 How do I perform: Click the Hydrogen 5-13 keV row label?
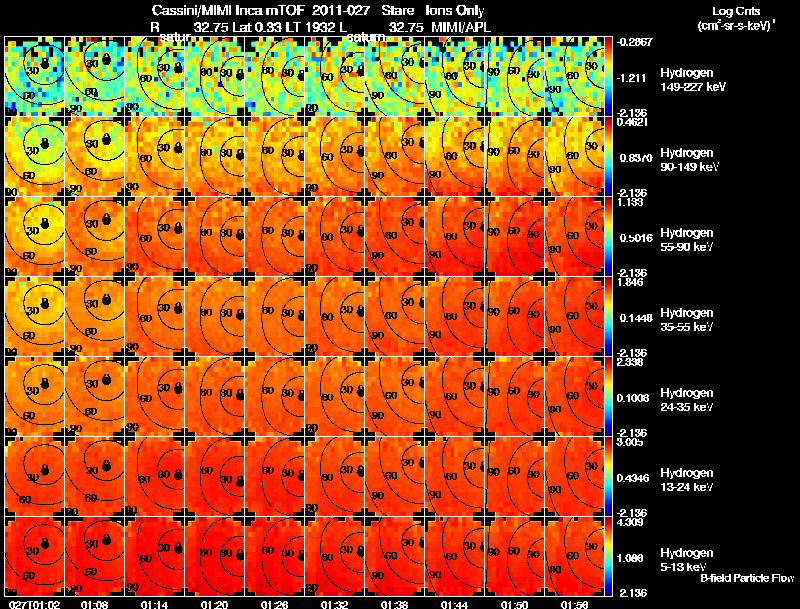point(687,560)
